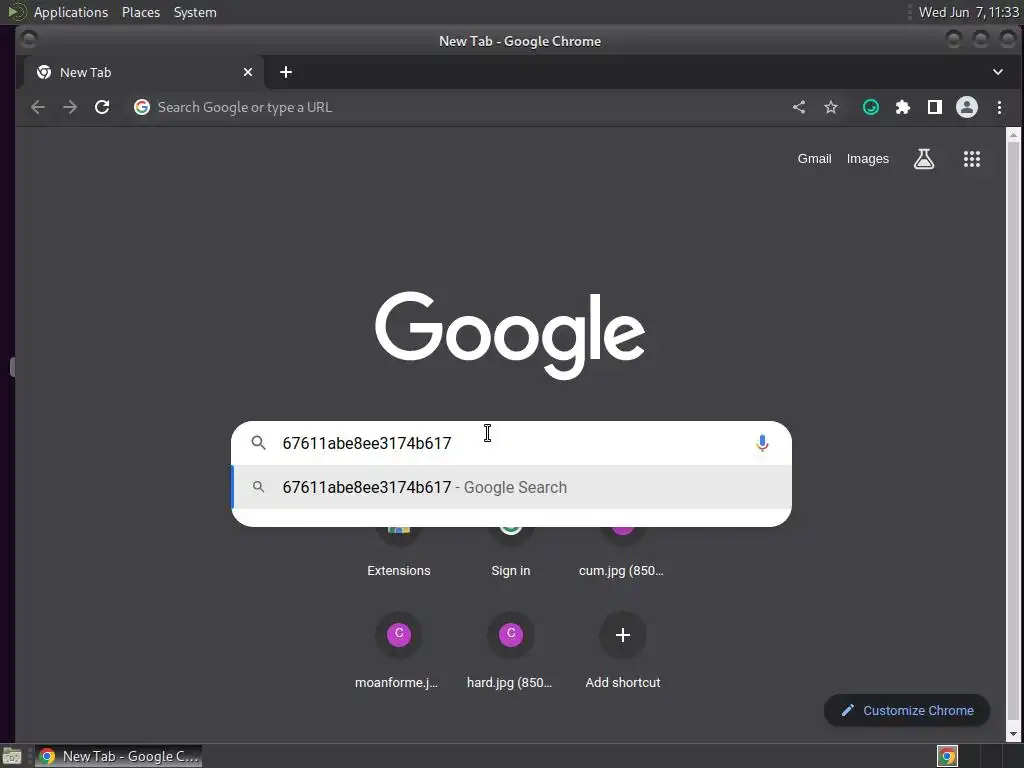Open the Applications menu

pos(71,12)
